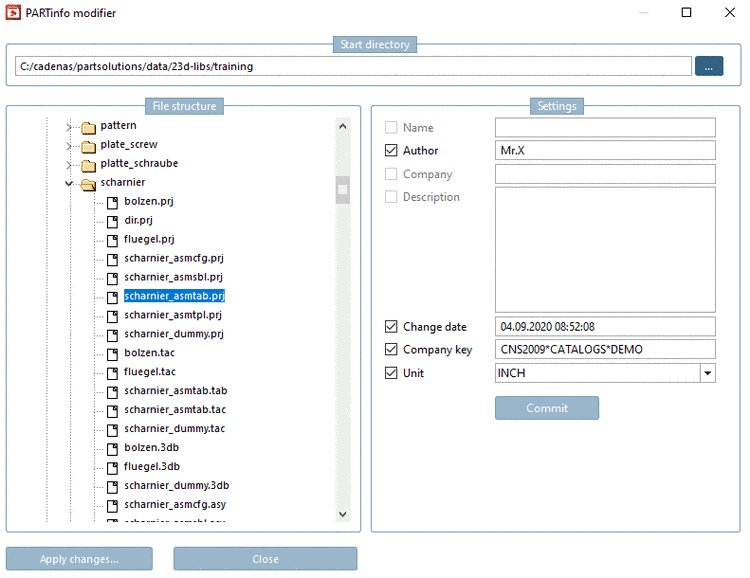
Task: Click the platte_schraube folder icon
Action: tap(88, 166)
